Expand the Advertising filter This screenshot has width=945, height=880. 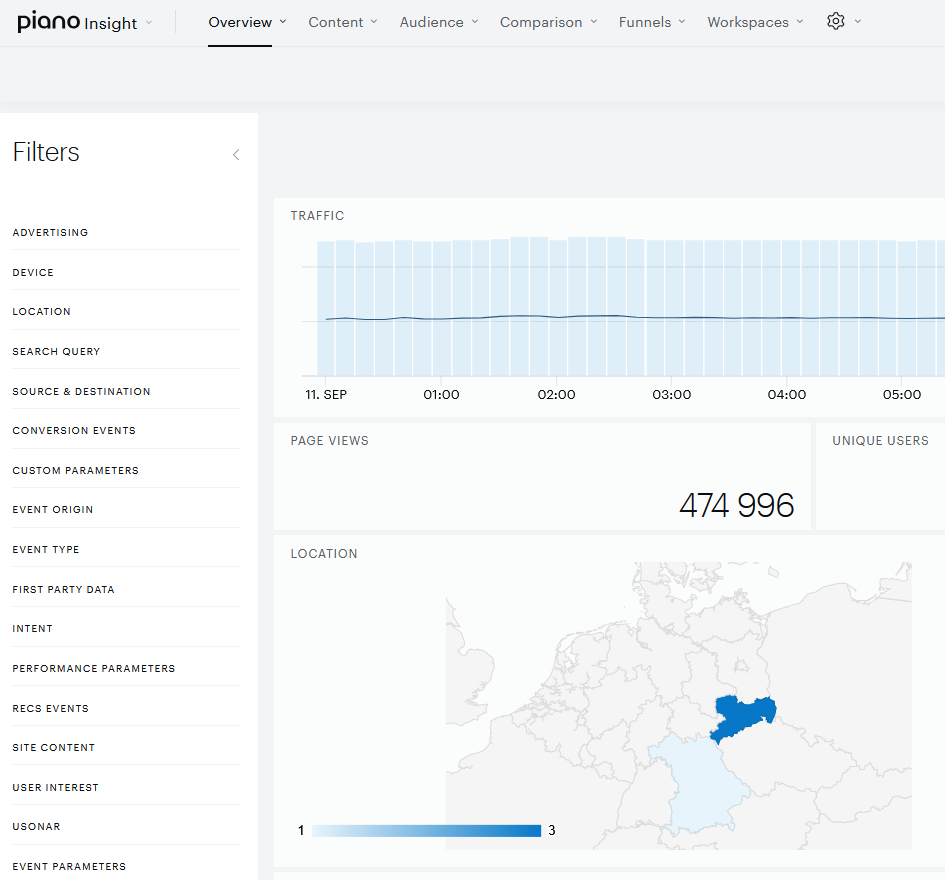(126, 233)
